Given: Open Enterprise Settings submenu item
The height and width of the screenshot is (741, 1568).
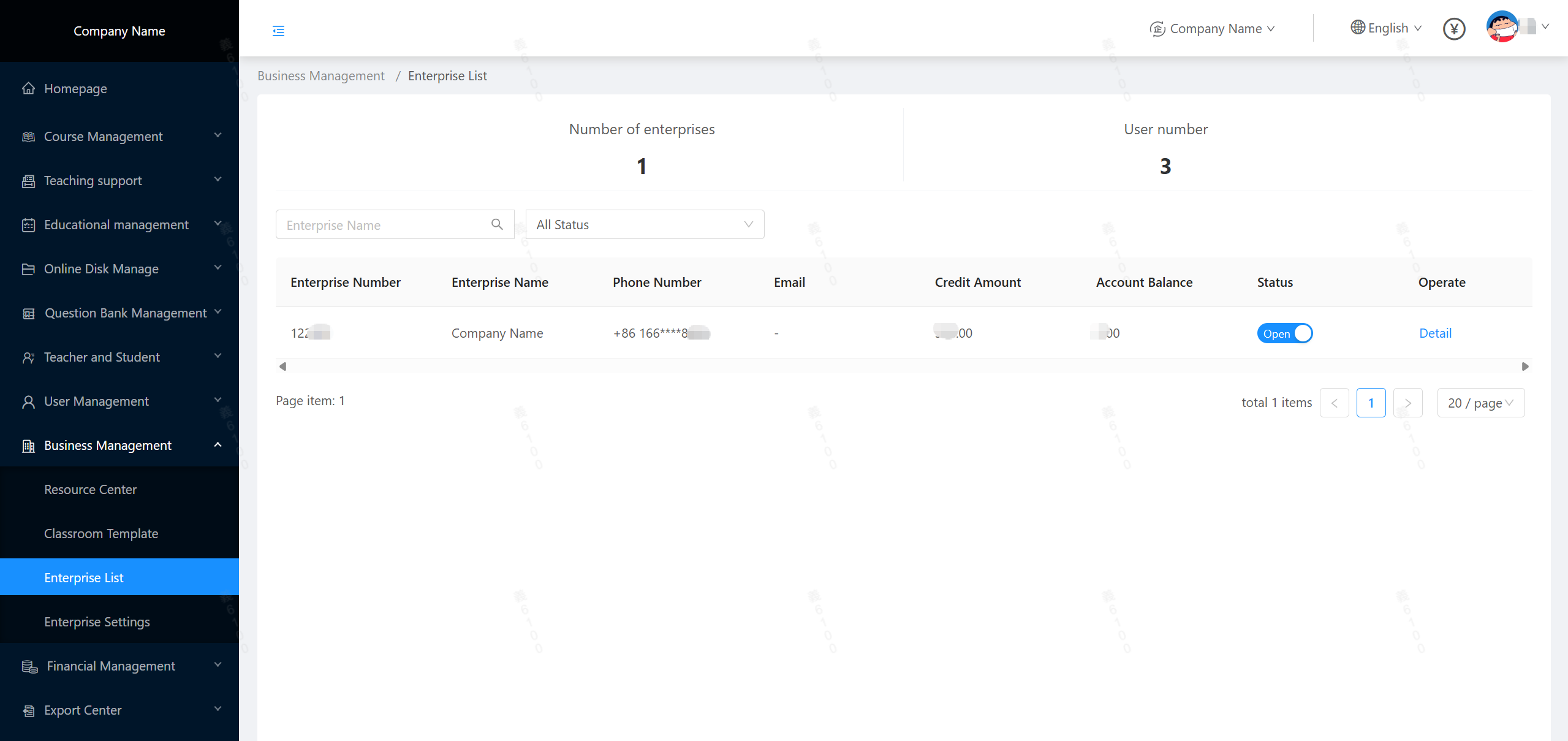Looking at the screenshot, I should click(x=97, y=622).
